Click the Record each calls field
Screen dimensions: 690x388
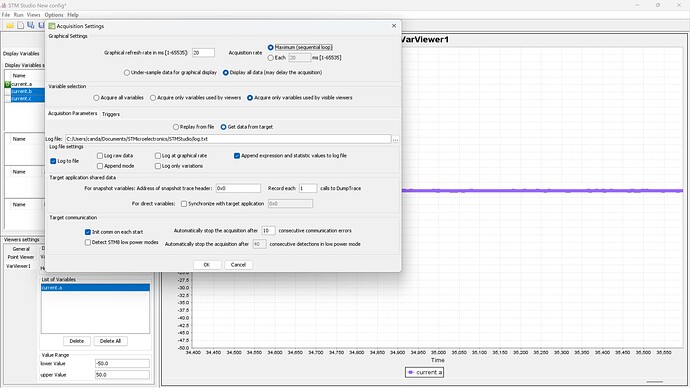[308, 188]
